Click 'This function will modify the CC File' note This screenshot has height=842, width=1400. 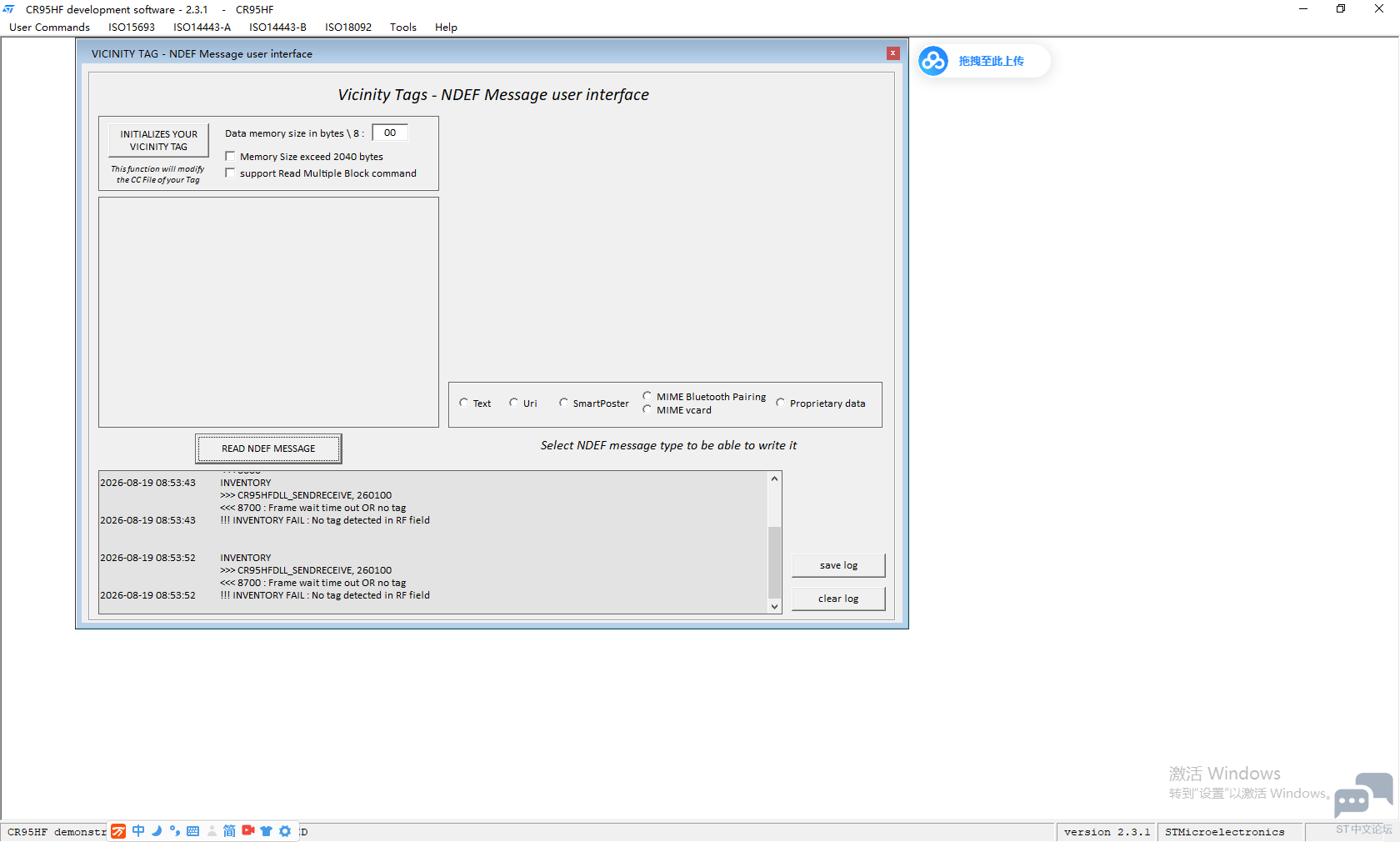pos(157,174)
